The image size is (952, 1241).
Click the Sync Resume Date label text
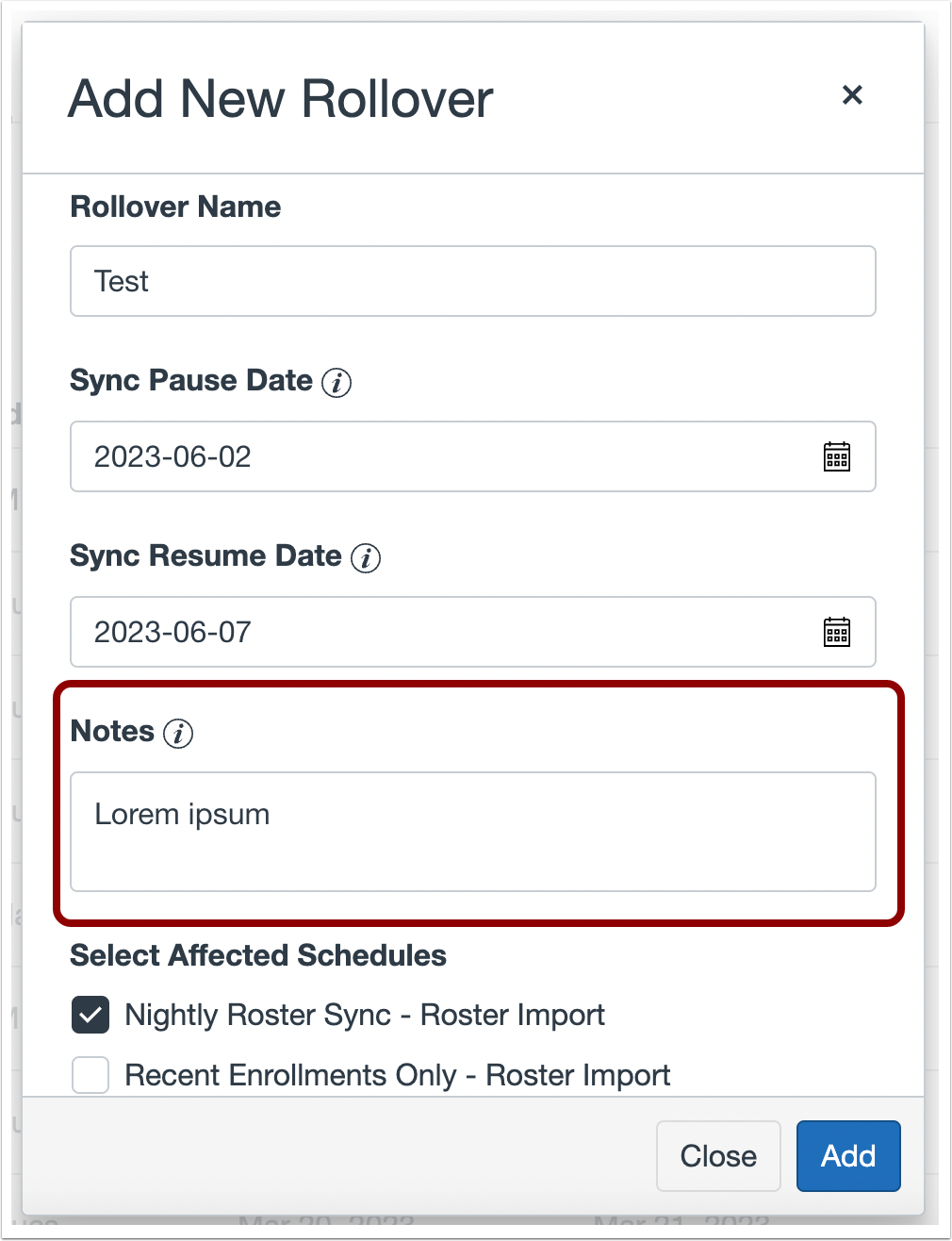(205, 555)
